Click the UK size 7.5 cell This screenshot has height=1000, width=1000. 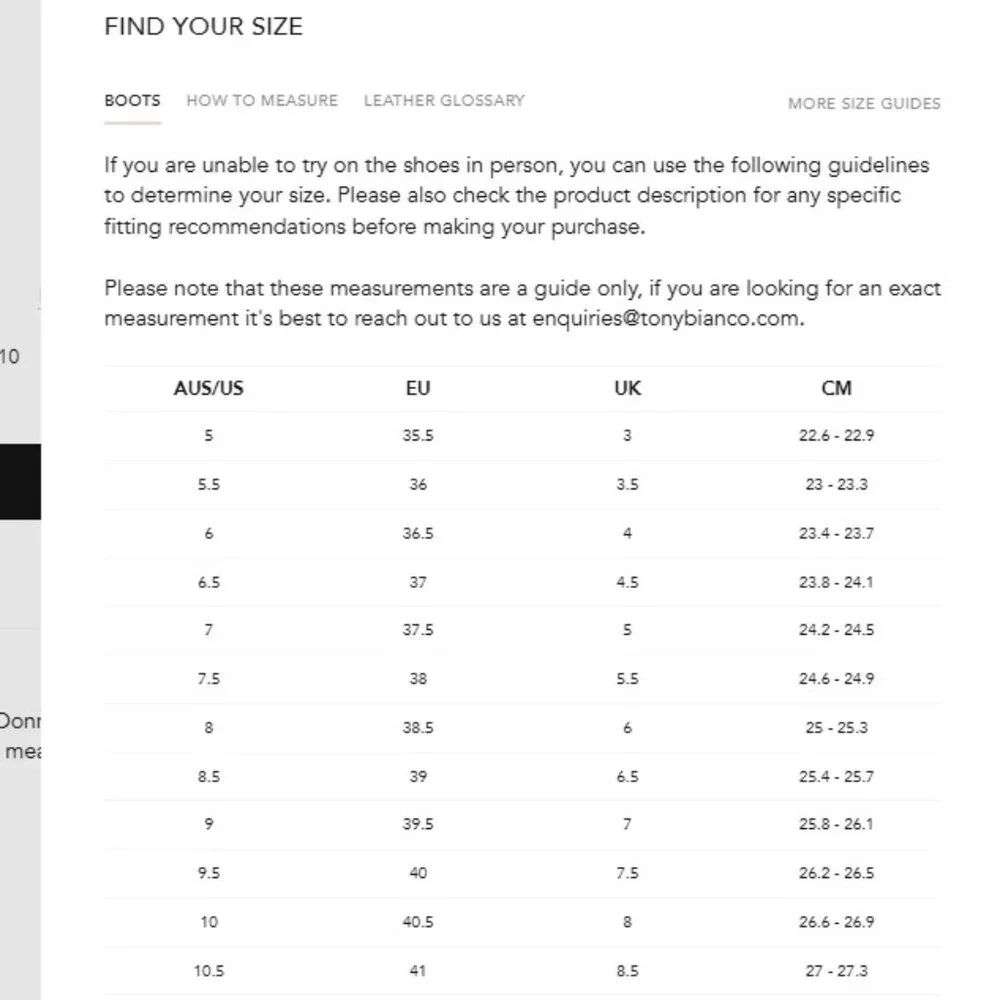click(627, 873)
